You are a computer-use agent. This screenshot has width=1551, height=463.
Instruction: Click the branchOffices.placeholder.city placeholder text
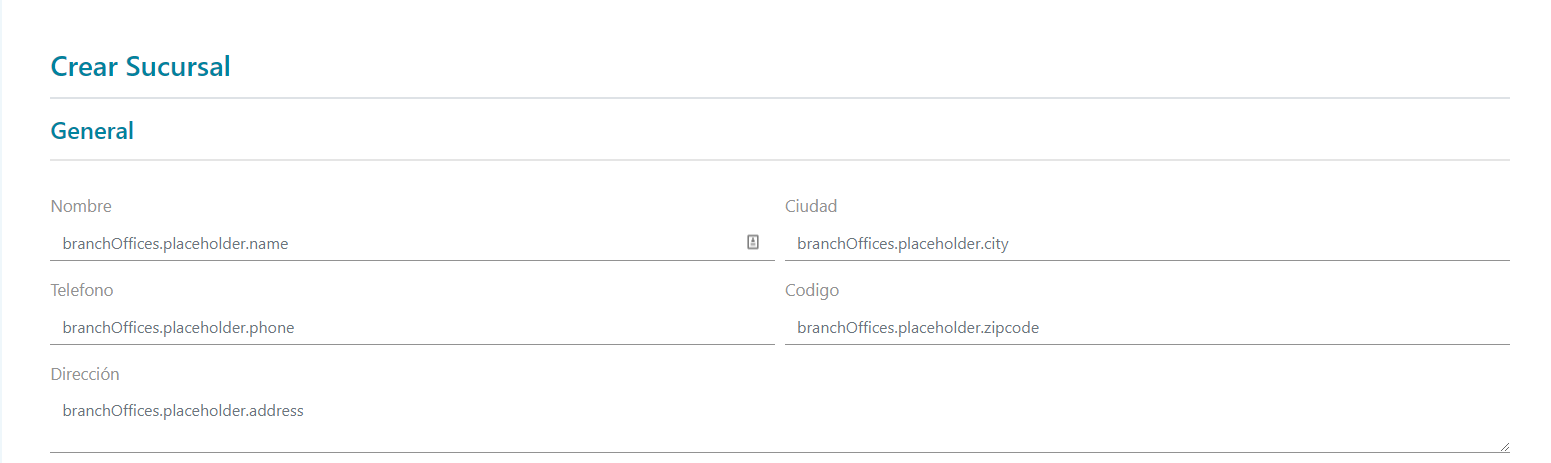coord(903,243)
